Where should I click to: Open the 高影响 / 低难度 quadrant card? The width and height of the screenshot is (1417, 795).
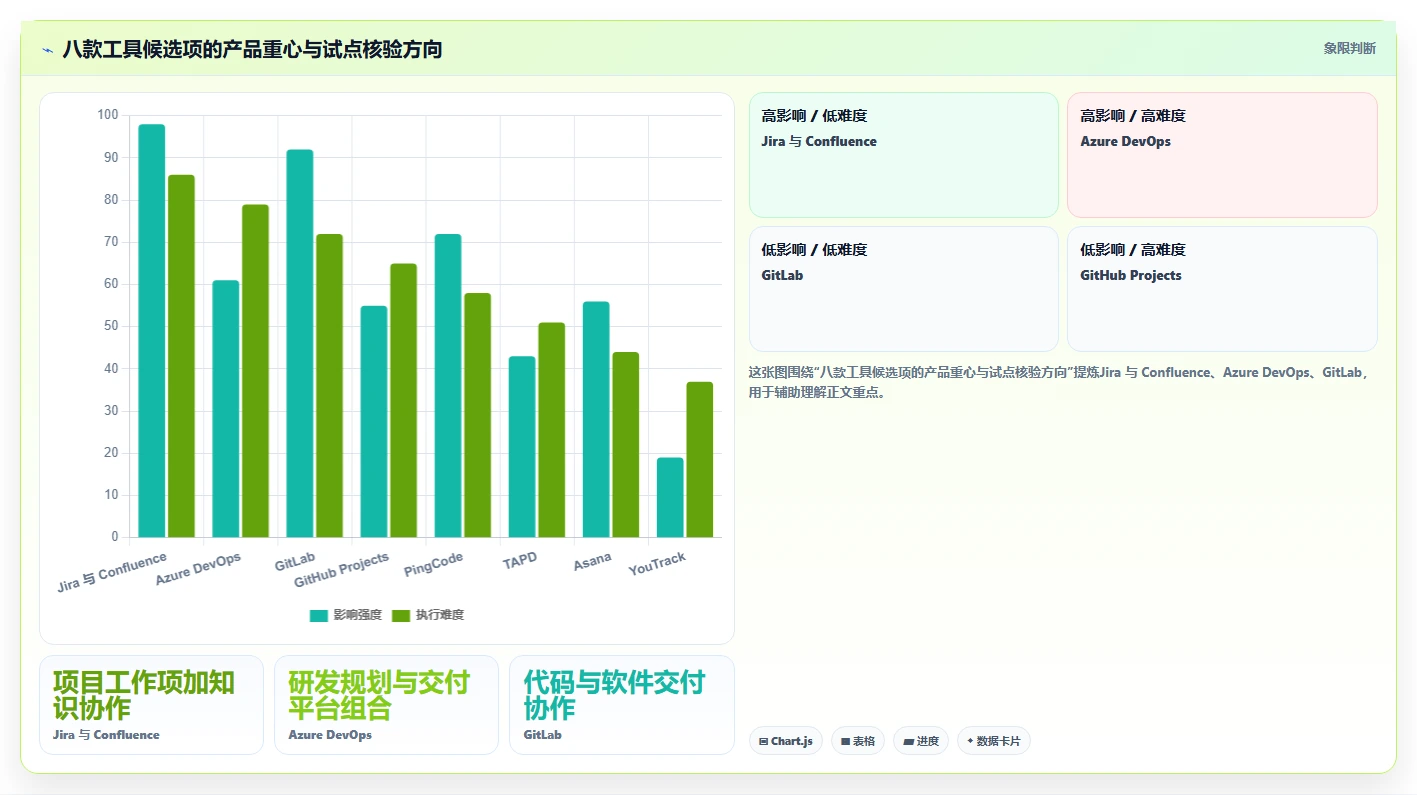pyautogui.click(x=904, y=155)
